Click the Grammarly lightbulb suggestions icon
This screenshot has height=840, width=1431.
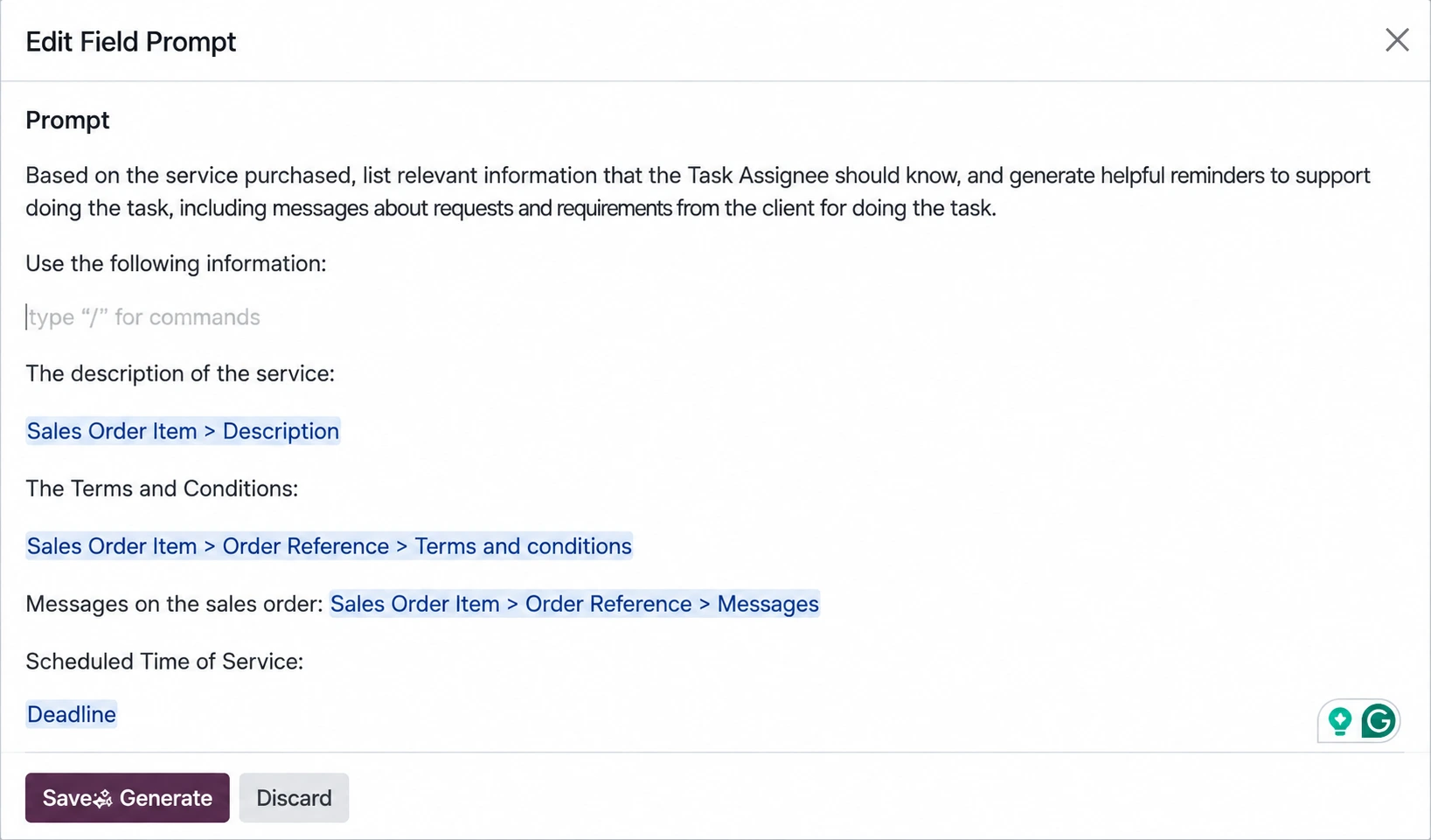pos(1340,721)
